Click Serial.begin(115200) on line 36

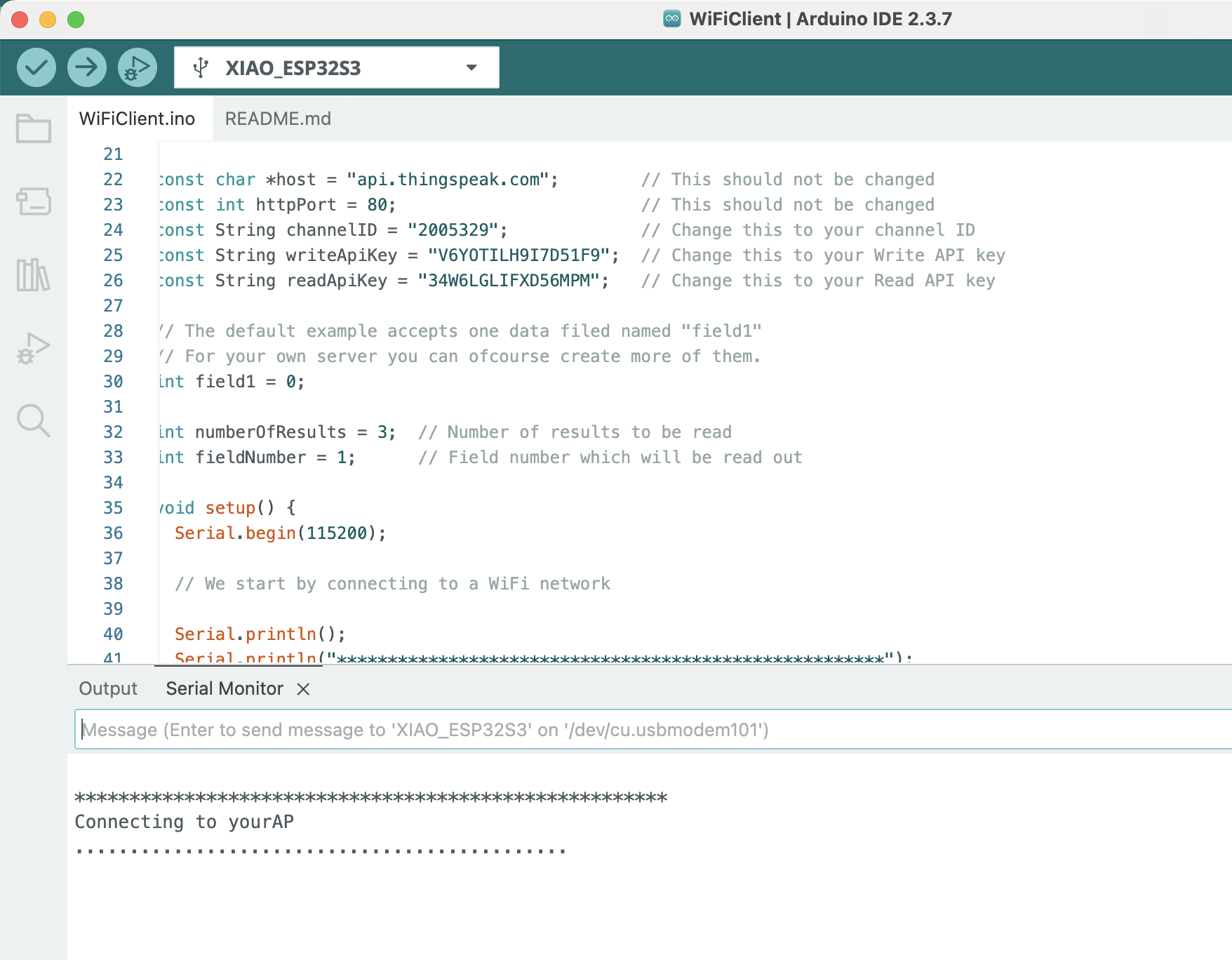281,533
